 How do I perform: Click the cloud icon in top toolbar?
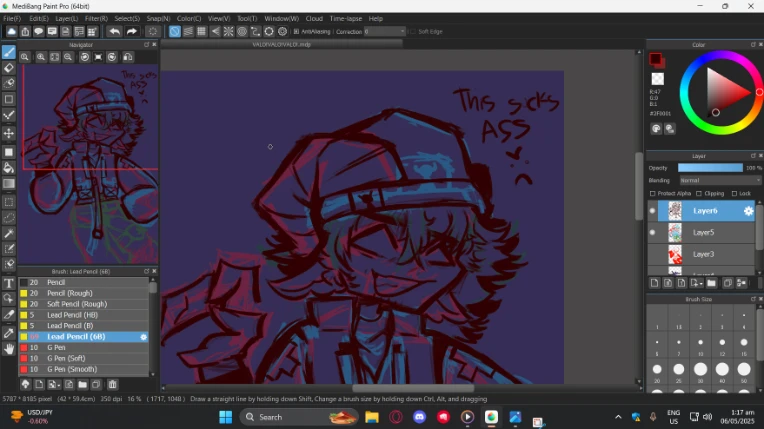[x=11, y=32]
